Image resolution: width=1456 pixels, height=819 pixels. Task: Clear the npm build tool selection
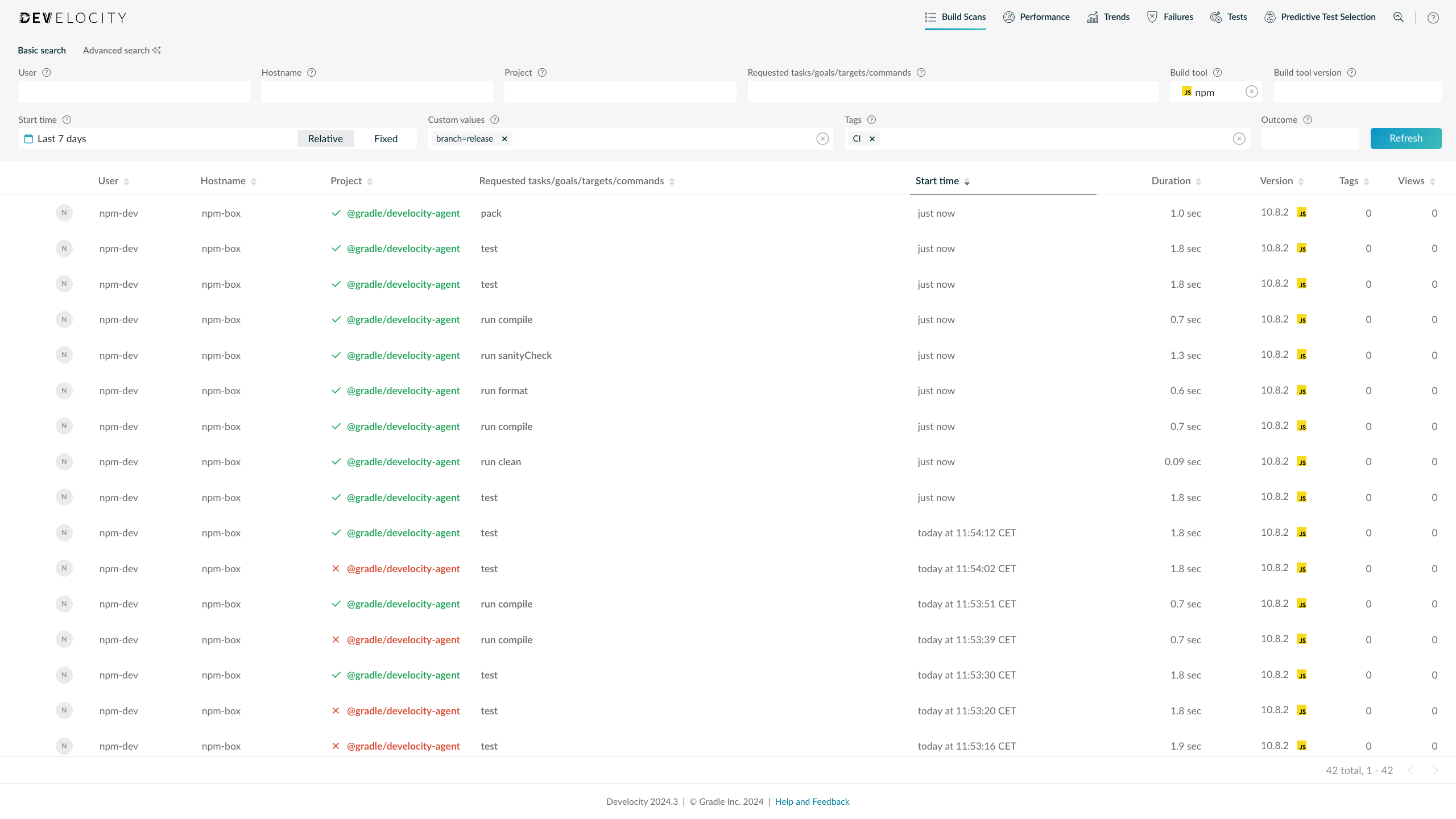point(1251,92)
